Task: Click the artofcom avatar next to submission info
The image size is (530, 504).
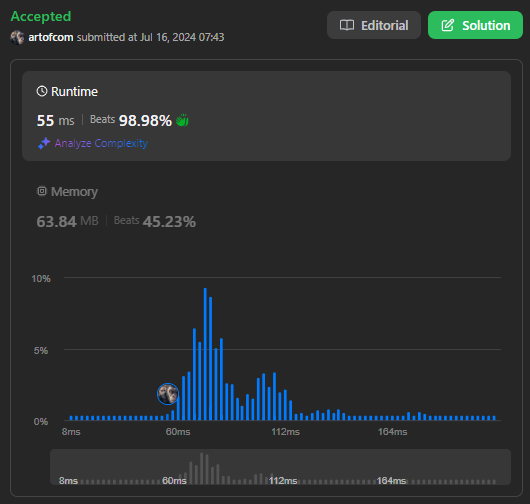Action: tap(17, 37)
